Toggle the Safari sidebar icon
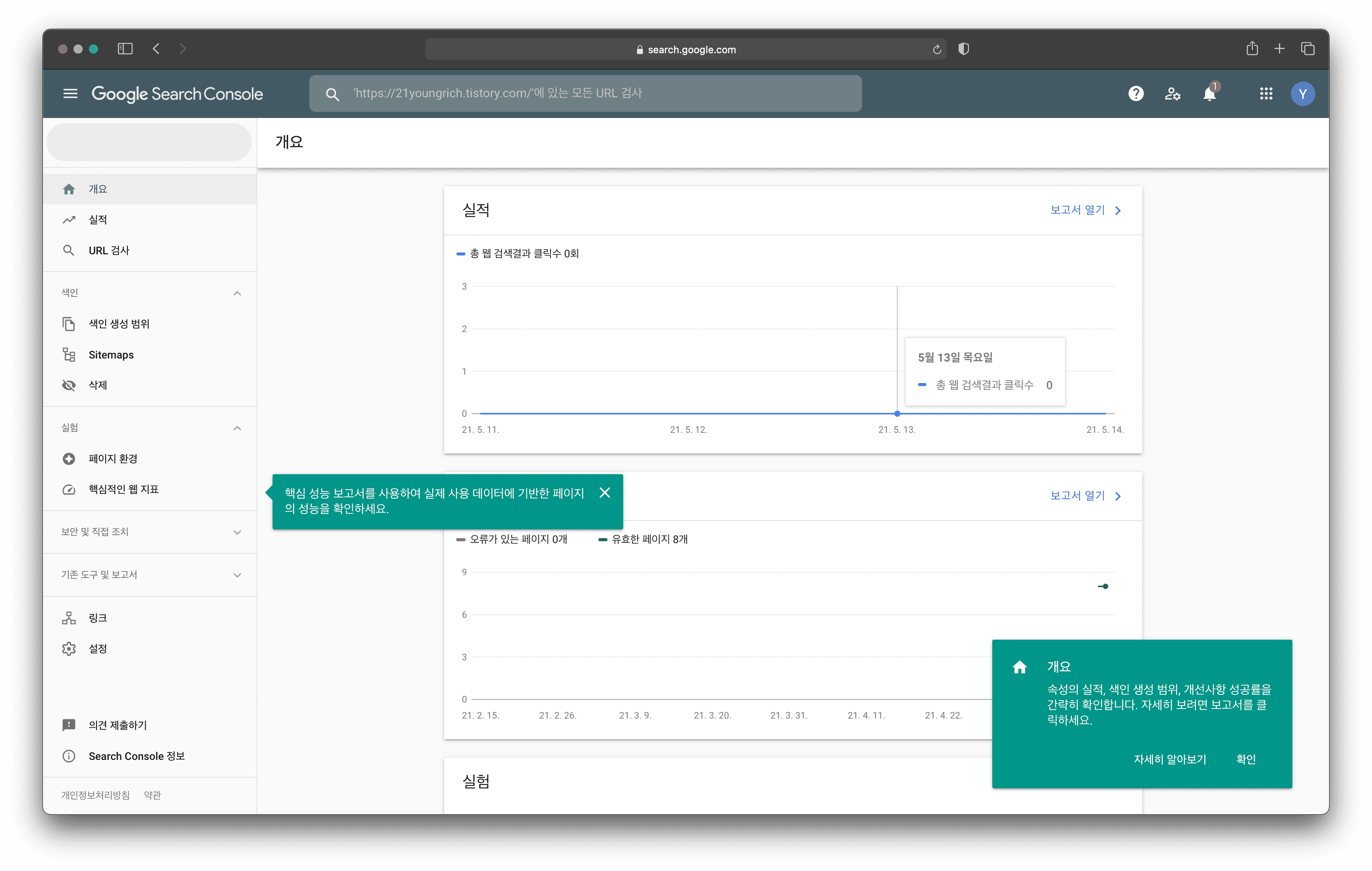The height and width of the screenshot is (871, 1372). [x=125, y=49]
